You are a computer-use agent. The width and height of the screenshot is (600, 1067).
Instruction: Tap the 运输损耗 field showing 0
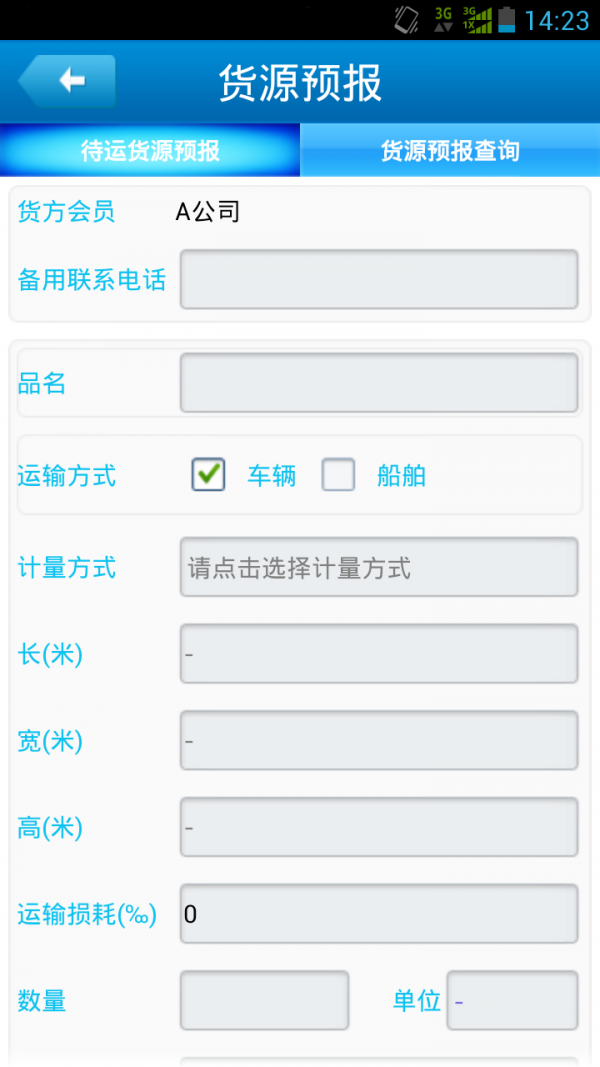379,913
